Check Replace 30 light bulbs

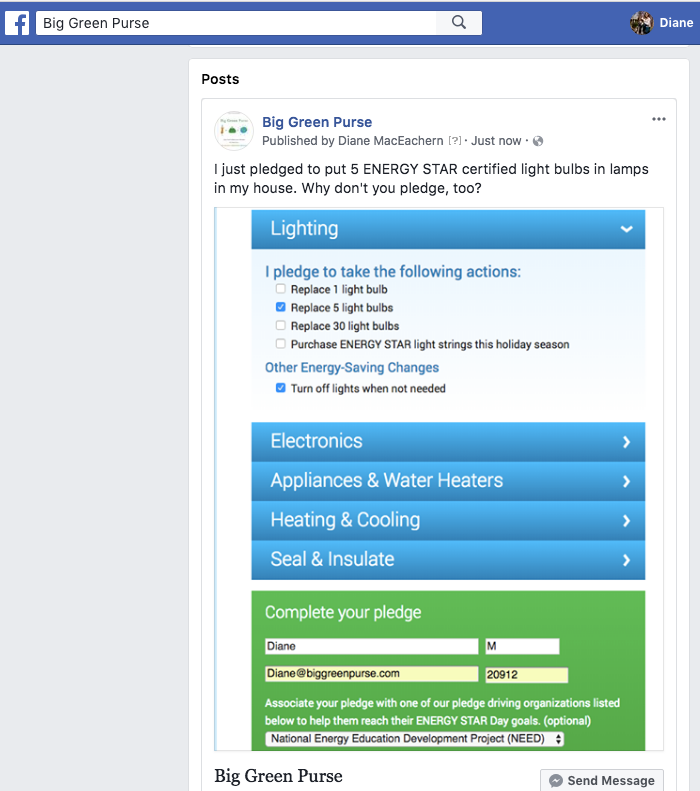pyautogui.click(x=280, y=325)
